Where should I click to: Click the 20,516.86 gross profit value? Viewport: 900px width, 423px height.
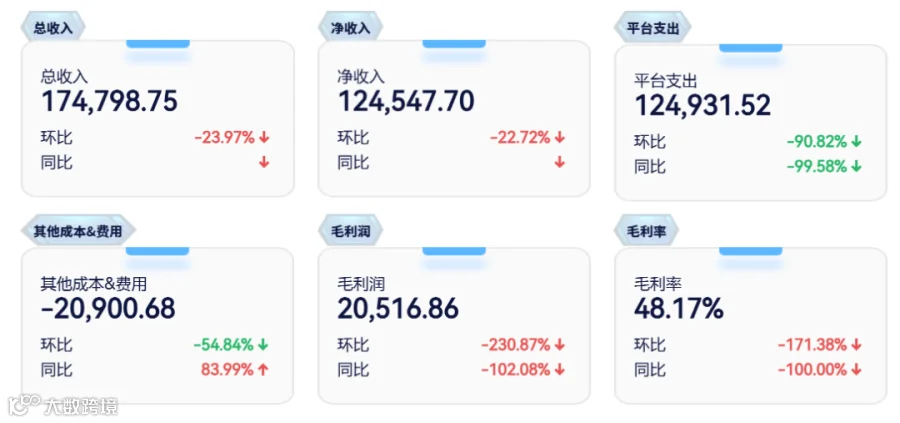pyautogui.click(x=398, y=309)
